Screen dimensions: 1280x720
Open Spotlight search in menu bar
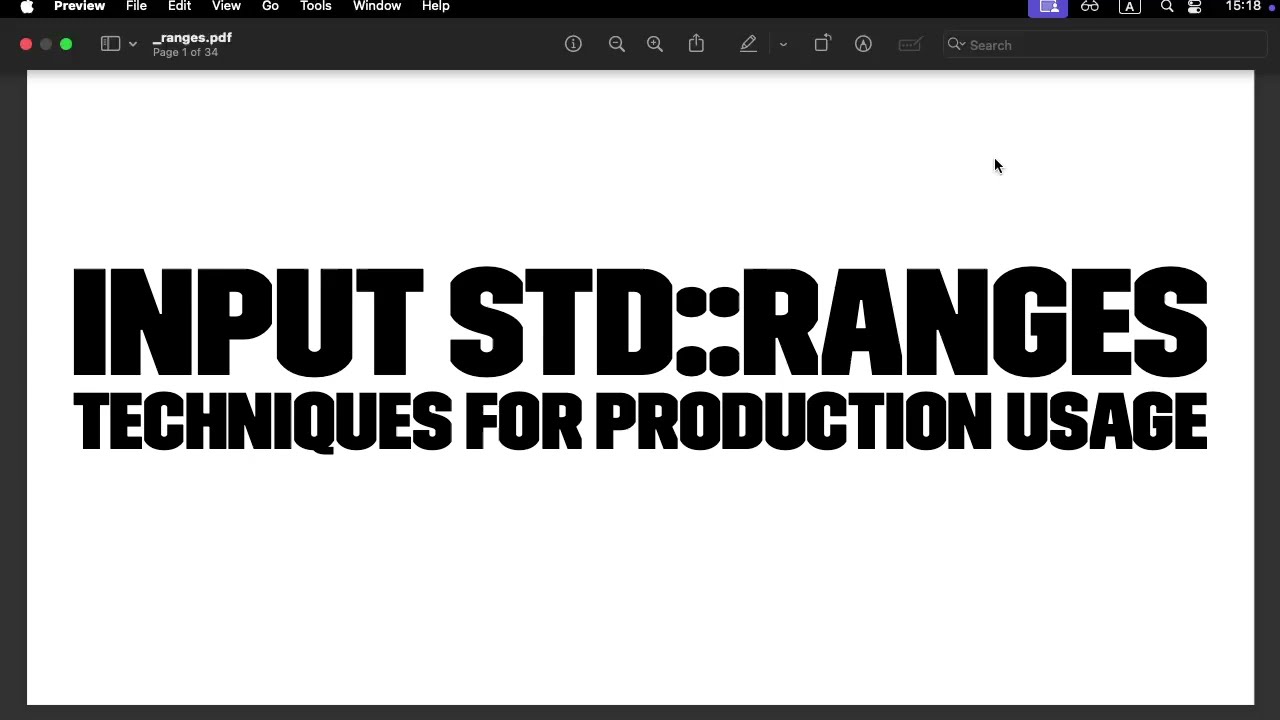1167,7
